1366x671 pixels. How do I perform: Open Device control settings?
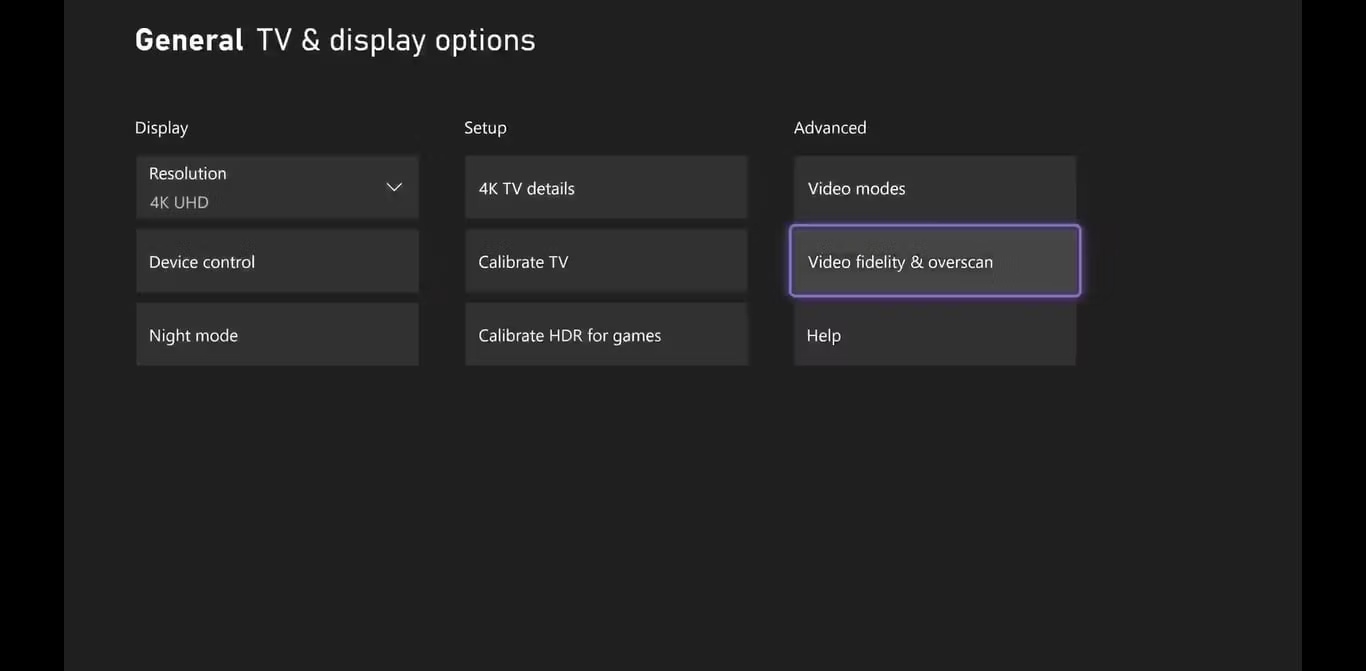click(x=277, y=261)
